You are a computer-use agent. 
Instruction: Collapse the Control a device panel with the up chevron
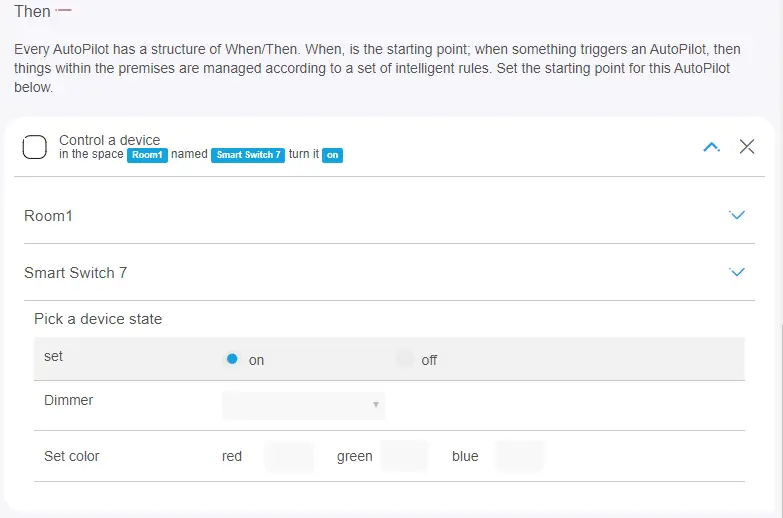(x=711, y=147)
